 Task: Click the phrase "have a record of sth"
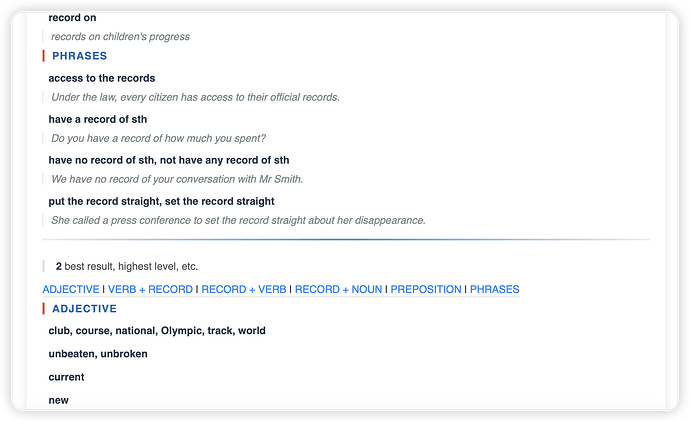pyautogui.click(x=98, y=119)
